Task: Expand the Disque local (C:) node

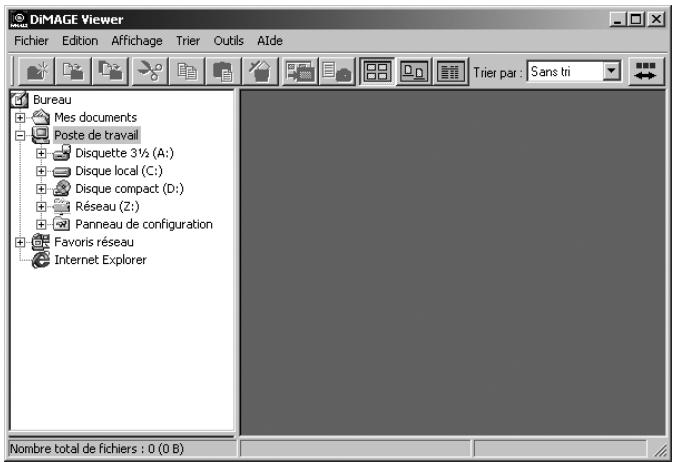Action: 41,171
